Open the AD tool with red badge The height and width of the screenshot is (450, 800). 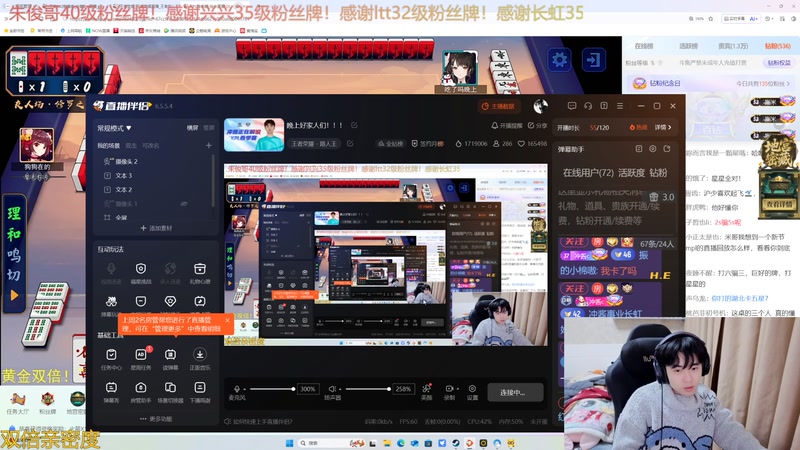click(141, 359)
